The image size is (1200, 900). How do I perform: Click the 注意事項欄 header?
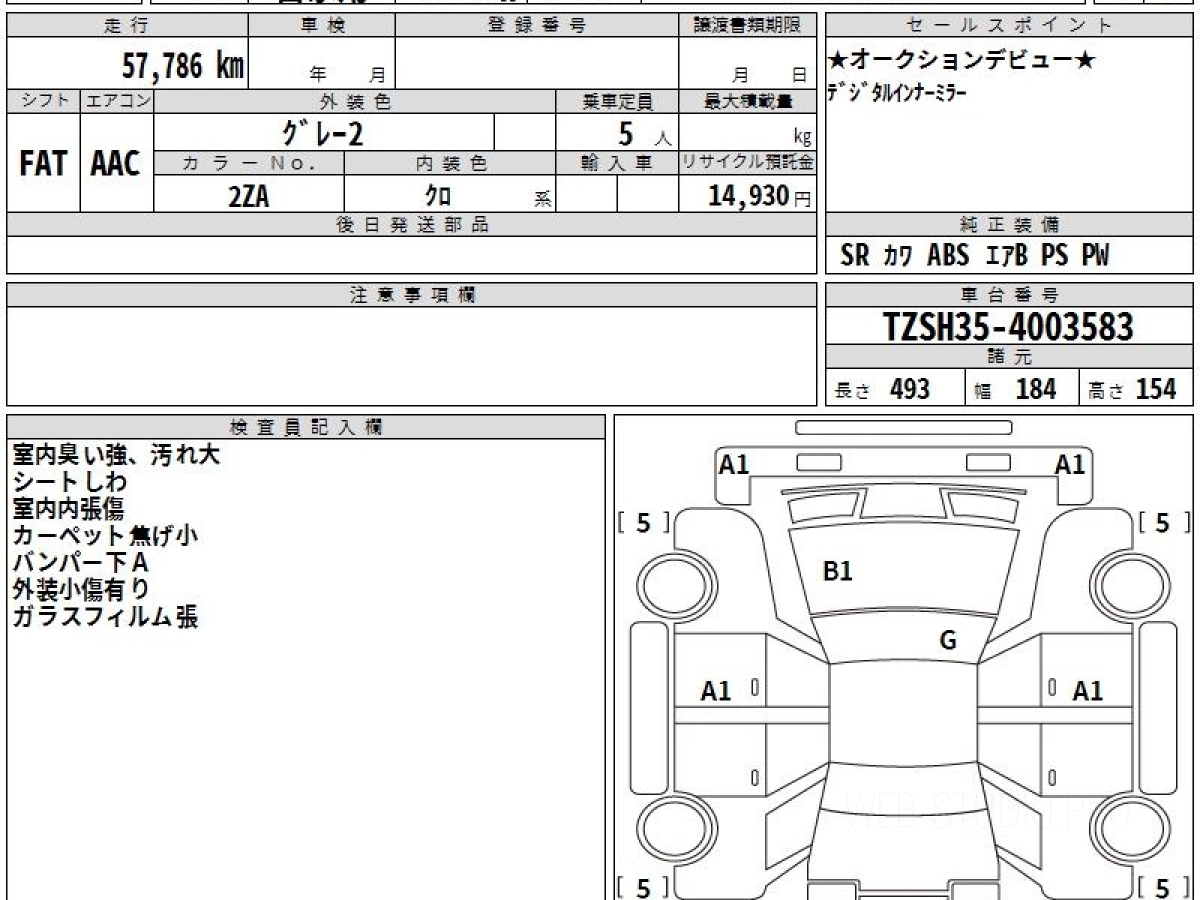pyautogui.click(x=411, y=294)
